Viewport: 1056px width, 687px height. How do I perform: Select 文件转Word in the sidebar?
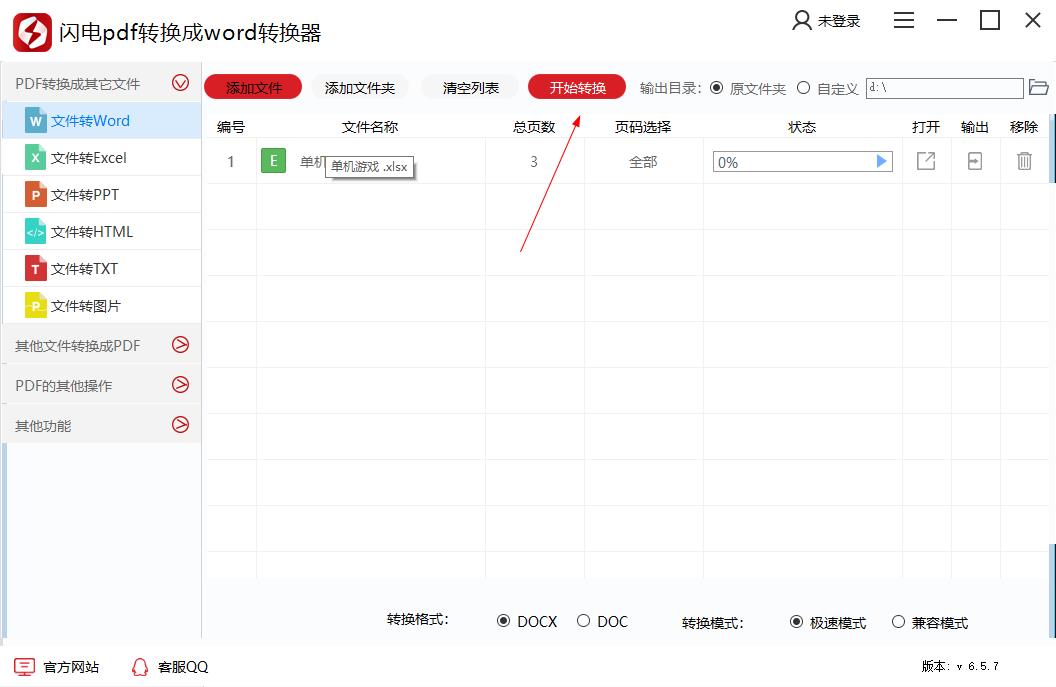[x=102, y=121]
